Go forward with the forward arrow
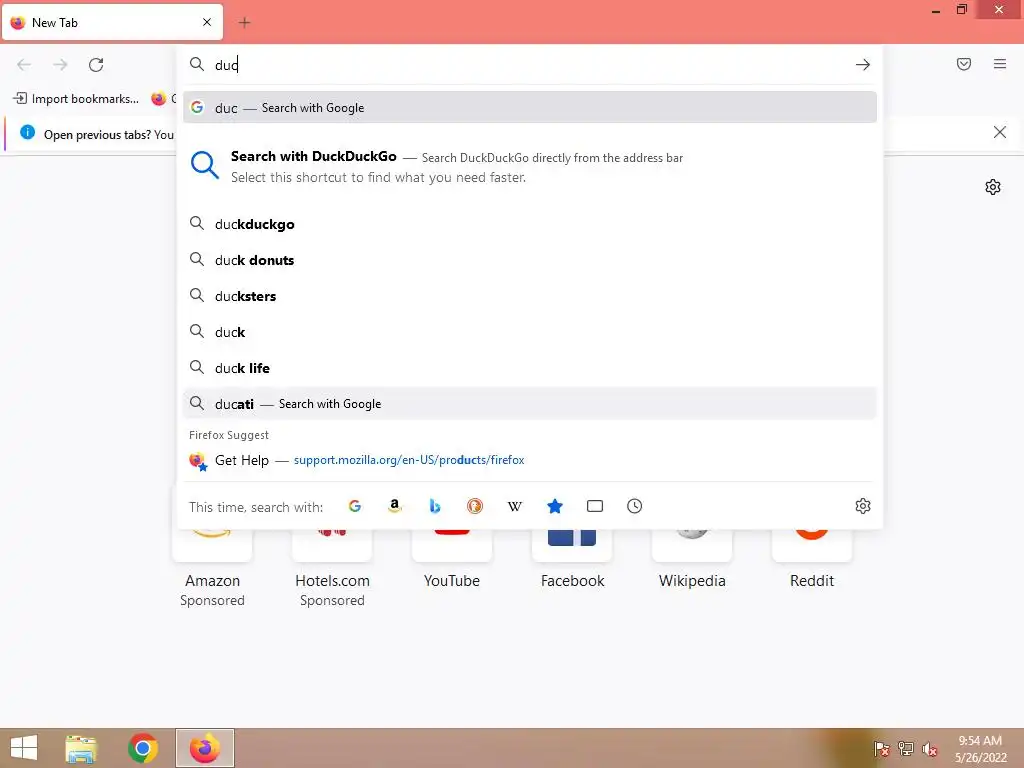This screenshot has height=768, width=1024. click(60, 65)
